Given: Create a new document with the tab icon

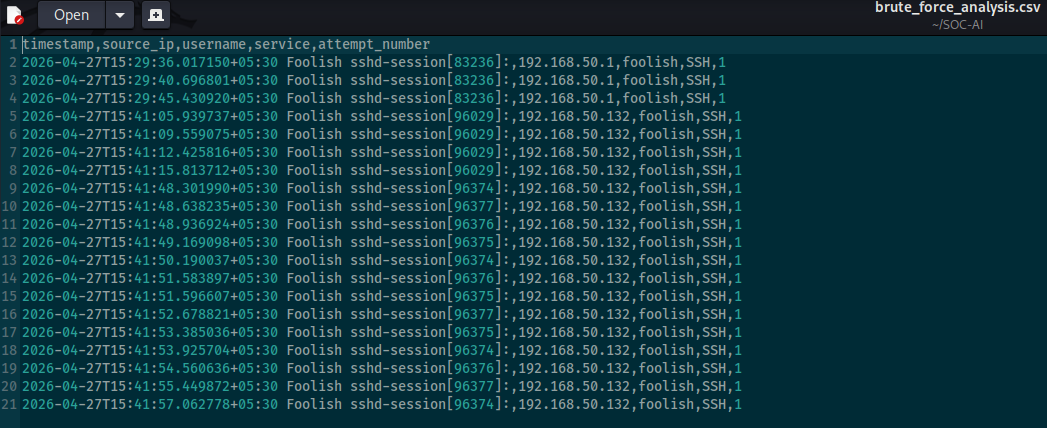Looking at the screenshot, I should 156,15.
